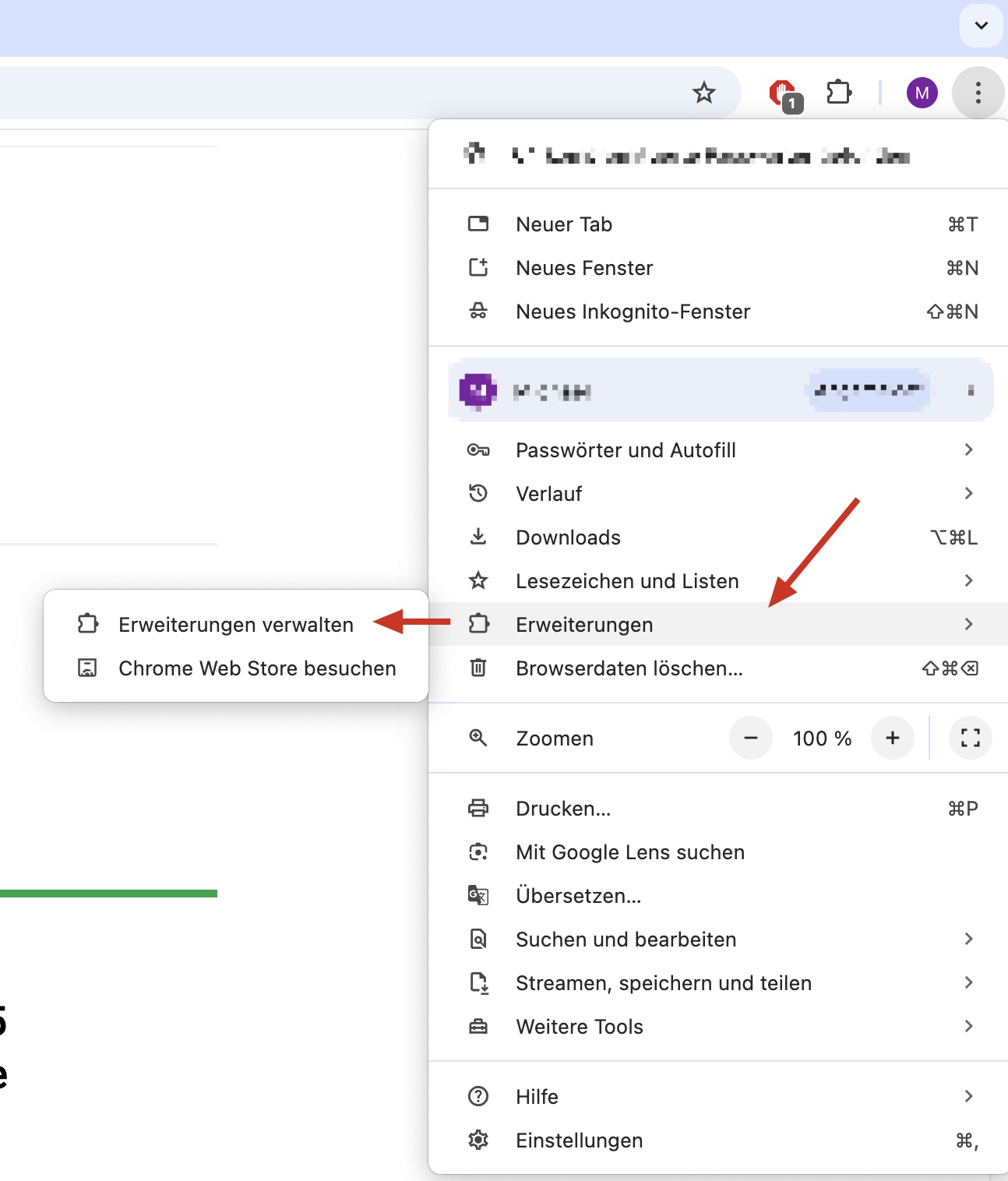The width and height of the screenshot is (1008, 1181).
Task: Click Drucken… to print the page
Action: [x=562, y=809]
